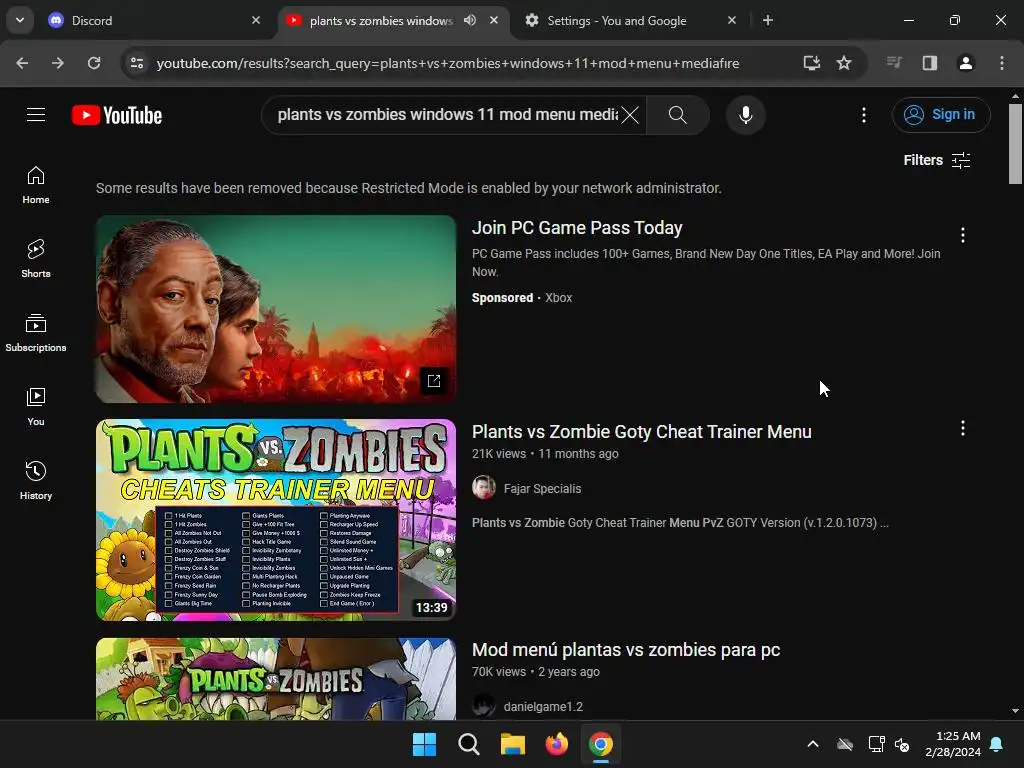
Task: Go forward in browser history
Action: click(58, 63)
